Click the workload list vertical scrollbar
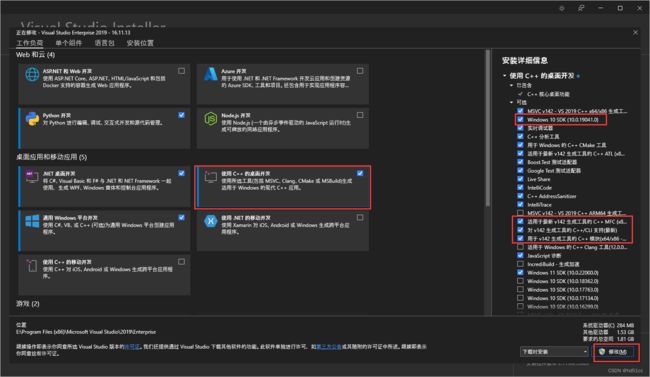The height and width of the screenshot is (377, 650). tap(488, 129)
